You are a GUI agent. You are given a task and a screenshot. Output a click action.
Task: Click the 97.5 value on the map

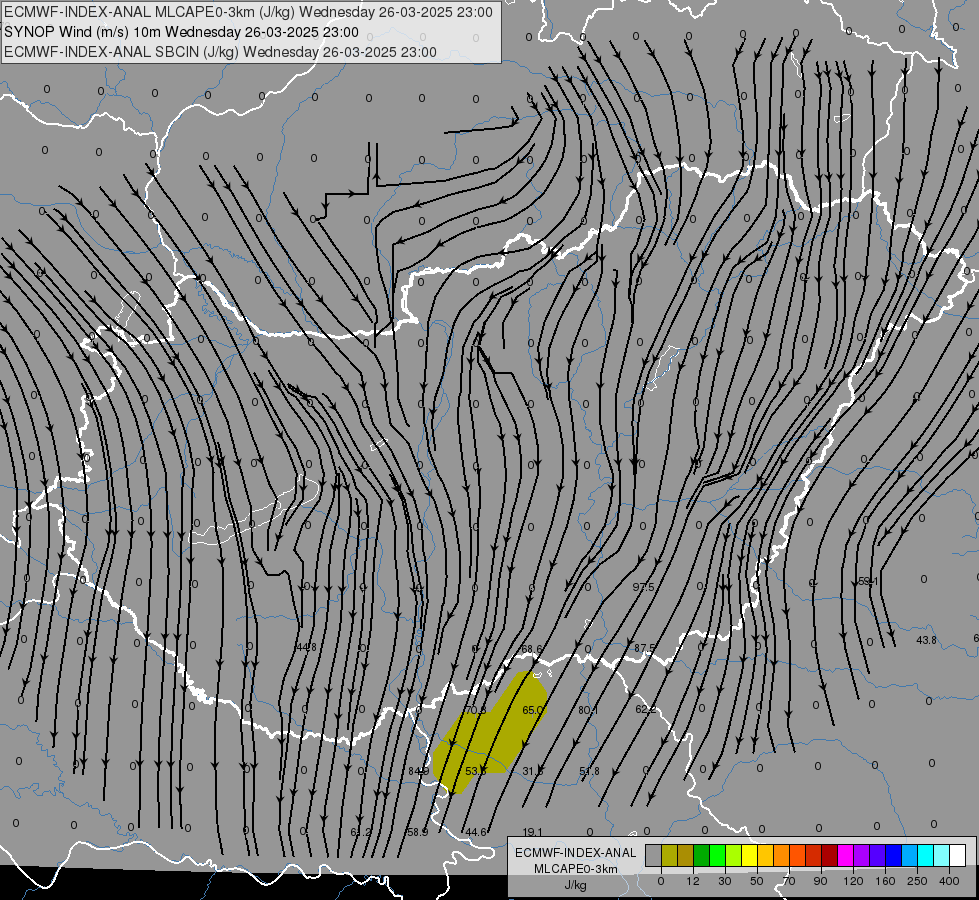[x=643, y=587]
